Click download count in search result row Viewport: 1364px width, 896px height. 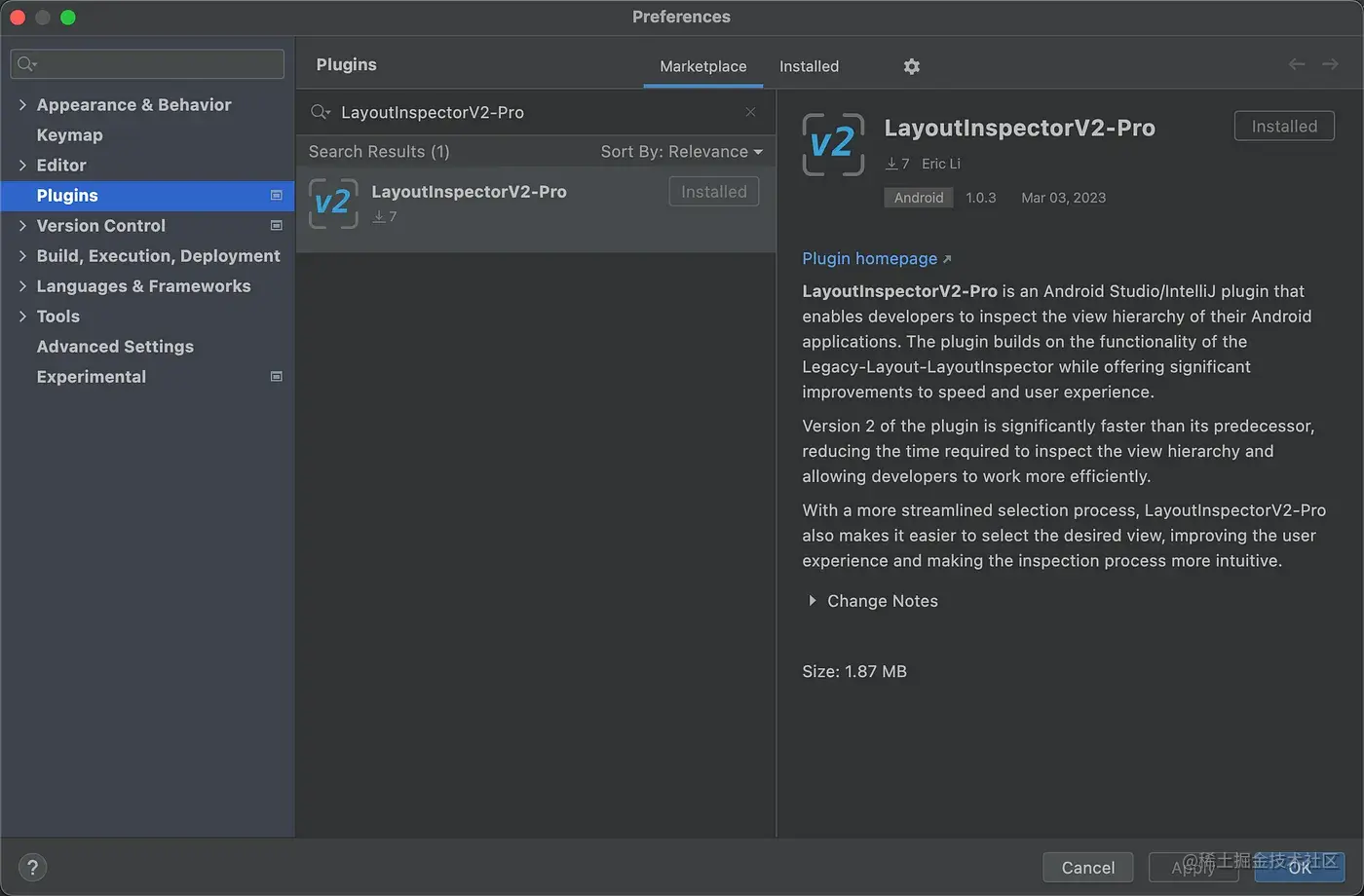385,216
